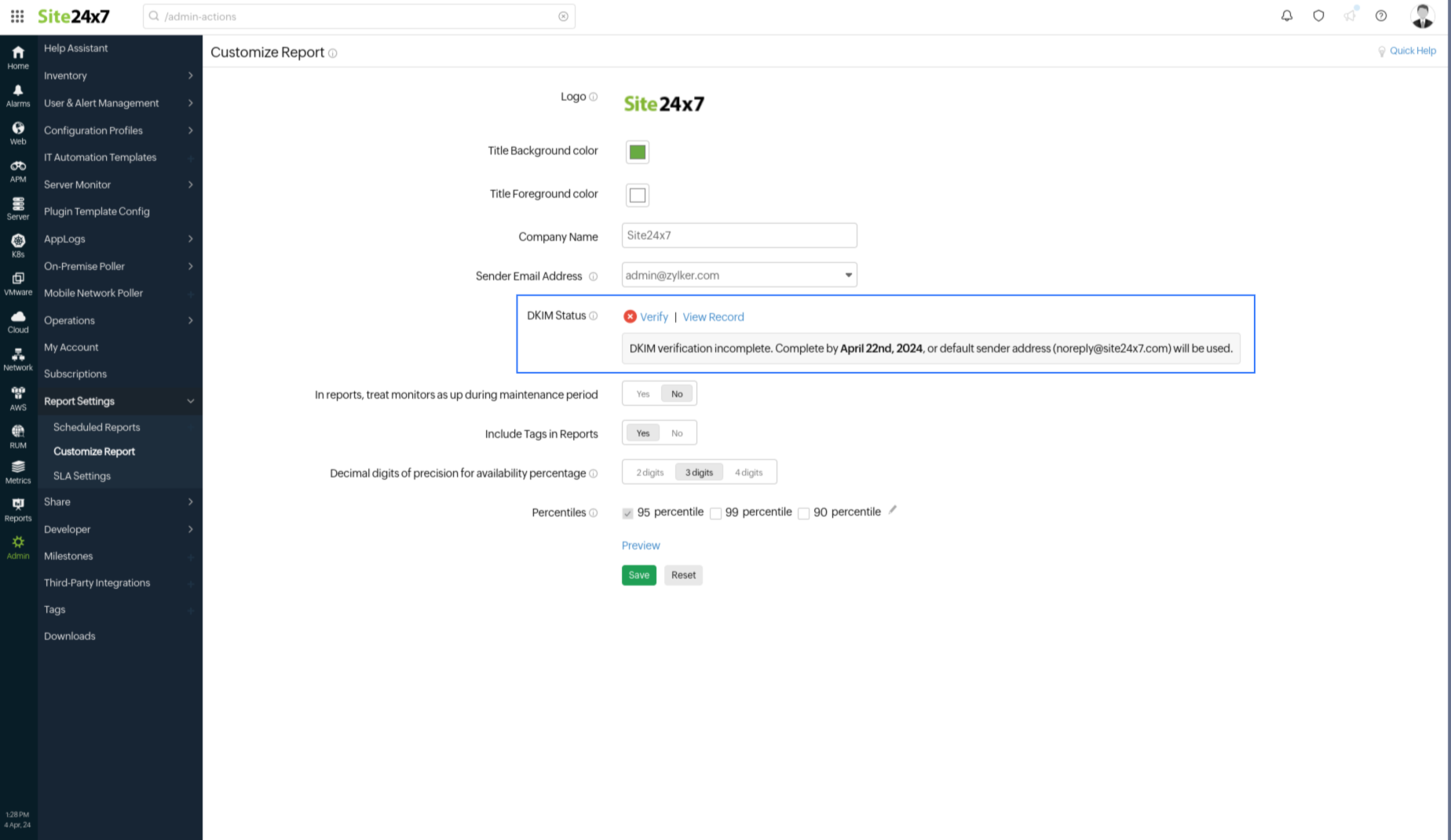
Task: Click the shield icon in header
Action: point(1318,16)
